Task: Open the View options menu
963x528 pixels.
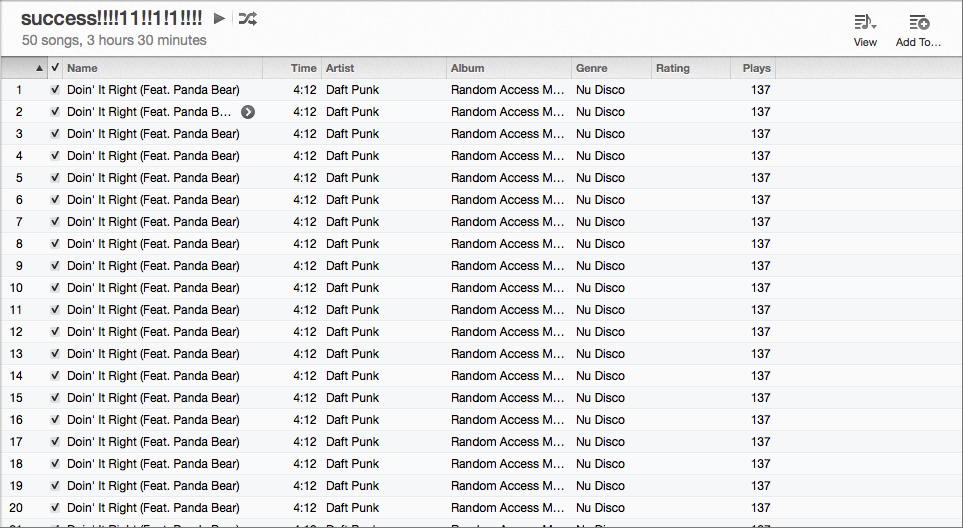Action: pos(865,30)
